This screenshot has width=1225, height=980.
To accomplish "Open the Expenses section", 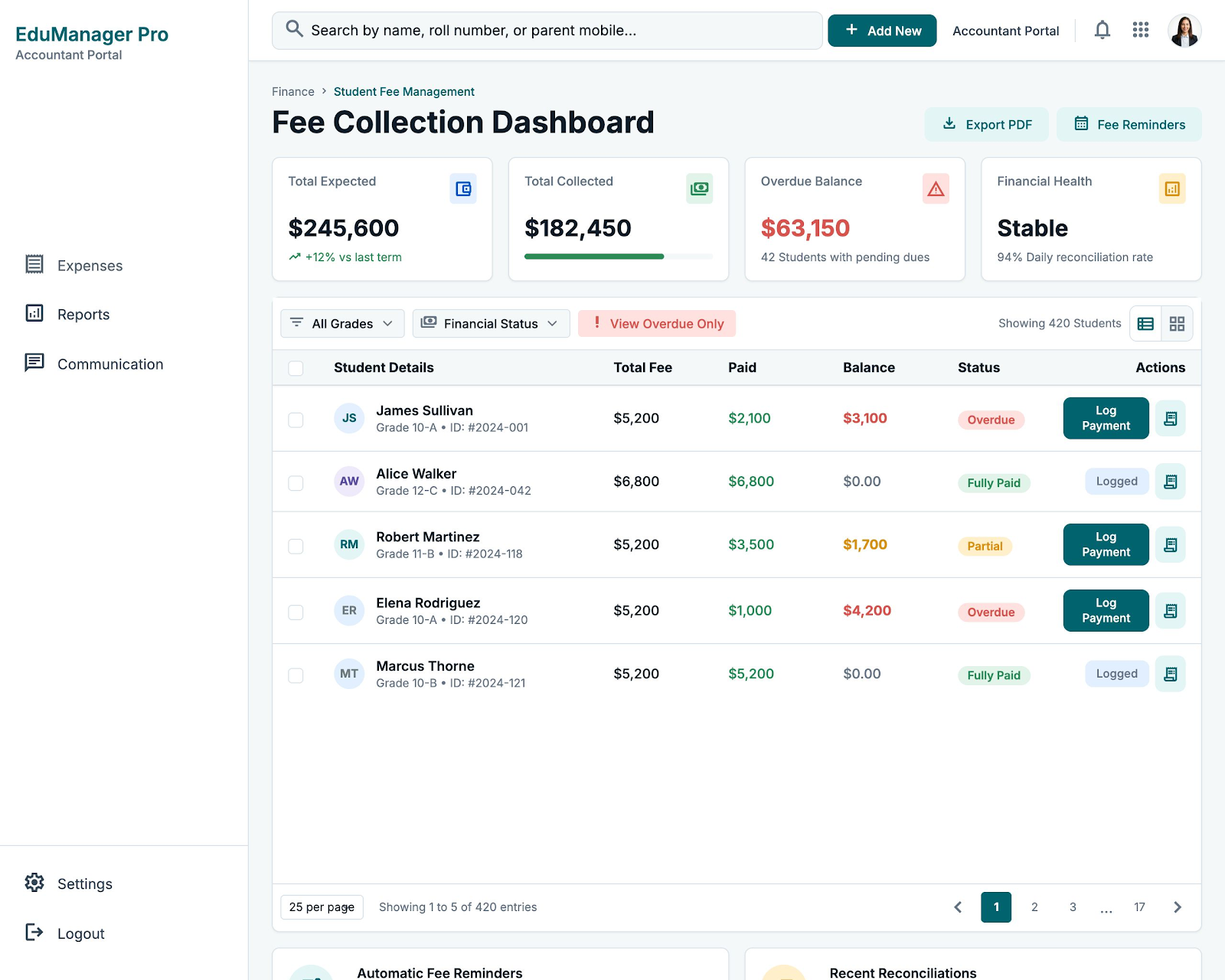I will 90,266.
